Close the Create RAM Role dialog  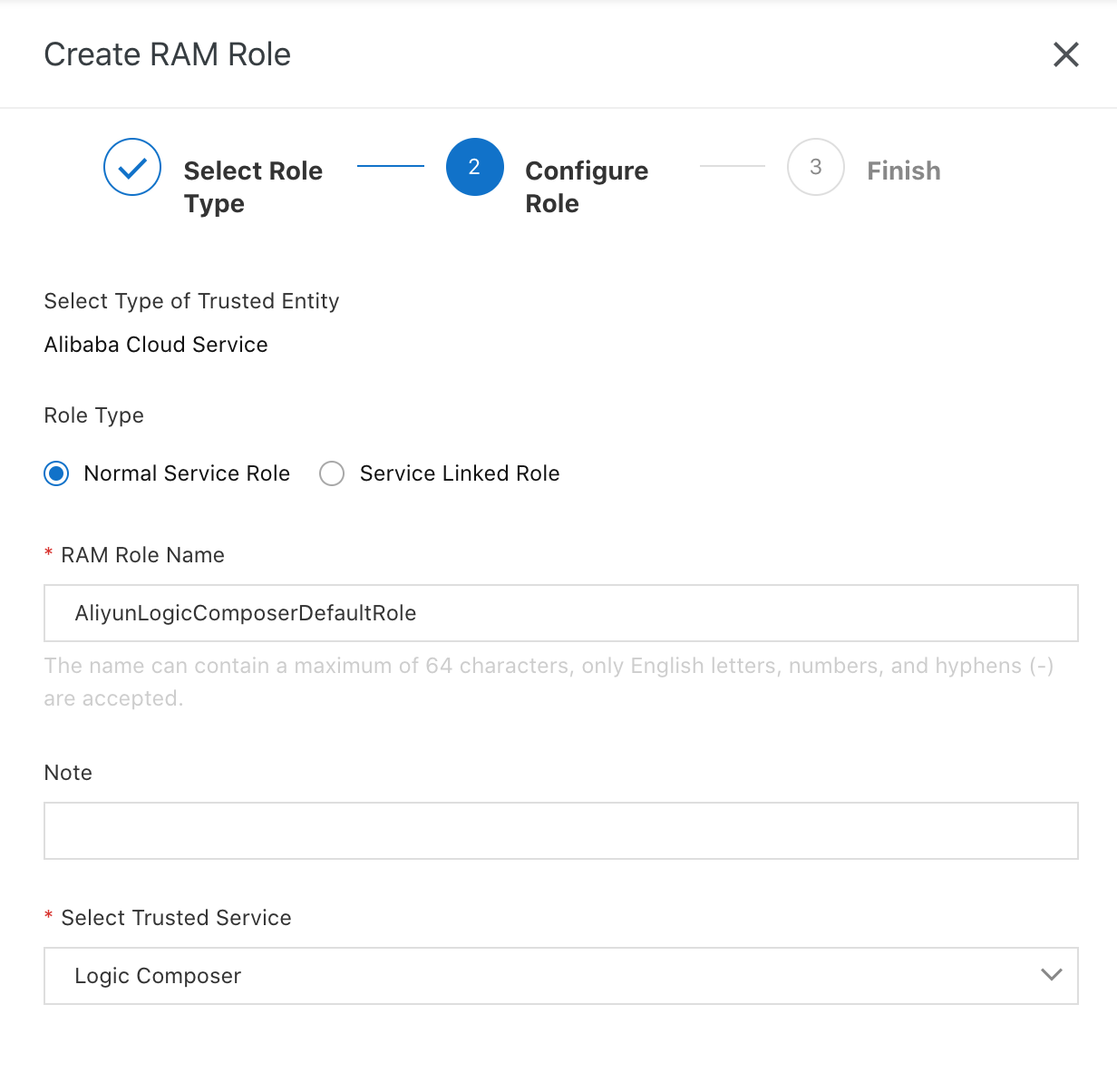[1066, 54]
